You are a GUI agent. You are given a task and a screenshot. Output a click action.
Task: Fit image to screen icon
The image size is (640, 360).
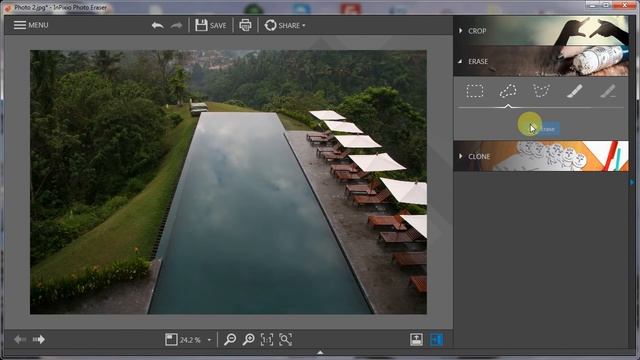[285, 340]
